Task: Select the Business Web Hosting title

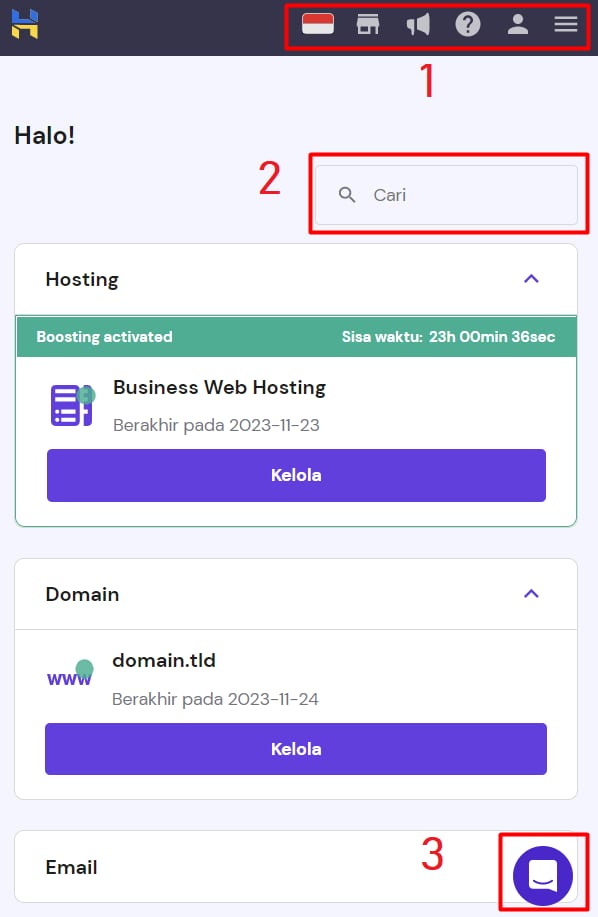Action: pyautogui.click(x=220, y=387)
